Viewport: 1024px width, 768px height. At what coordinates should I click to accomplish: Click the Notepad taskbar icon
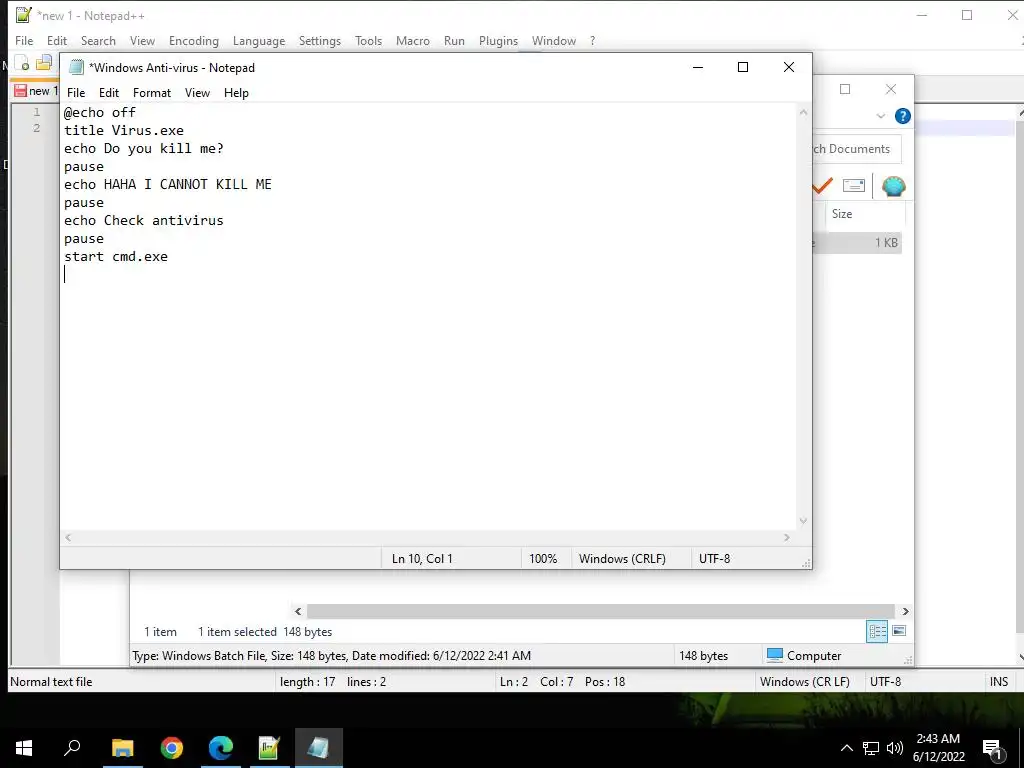[x=318, y=748]
